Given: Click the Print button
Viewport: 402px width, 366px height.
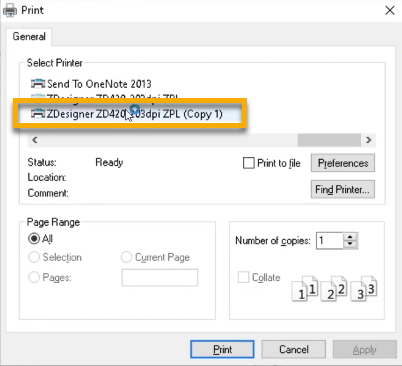Looking at the screenshot, I should click(222, 349).
